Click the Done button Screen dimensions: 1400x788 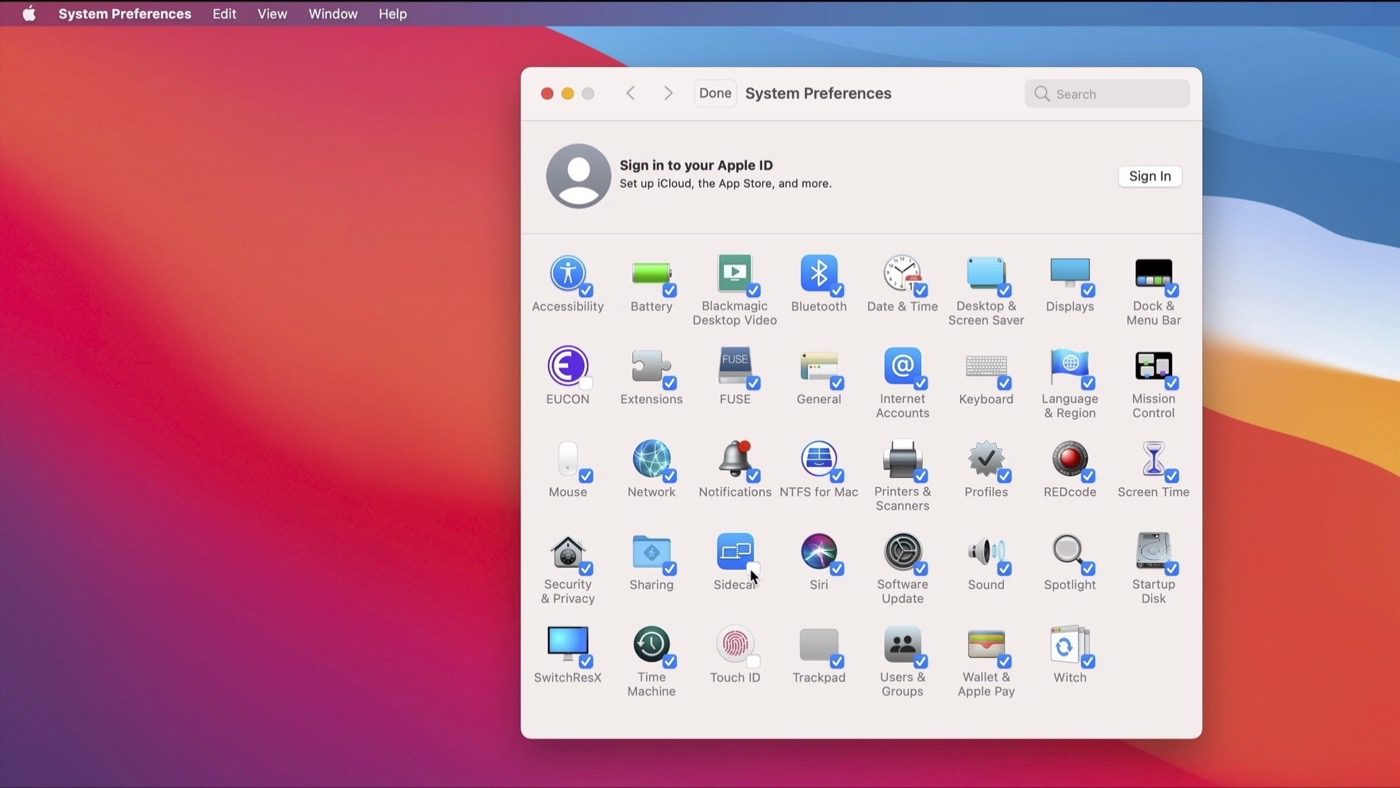click(715, 93)
